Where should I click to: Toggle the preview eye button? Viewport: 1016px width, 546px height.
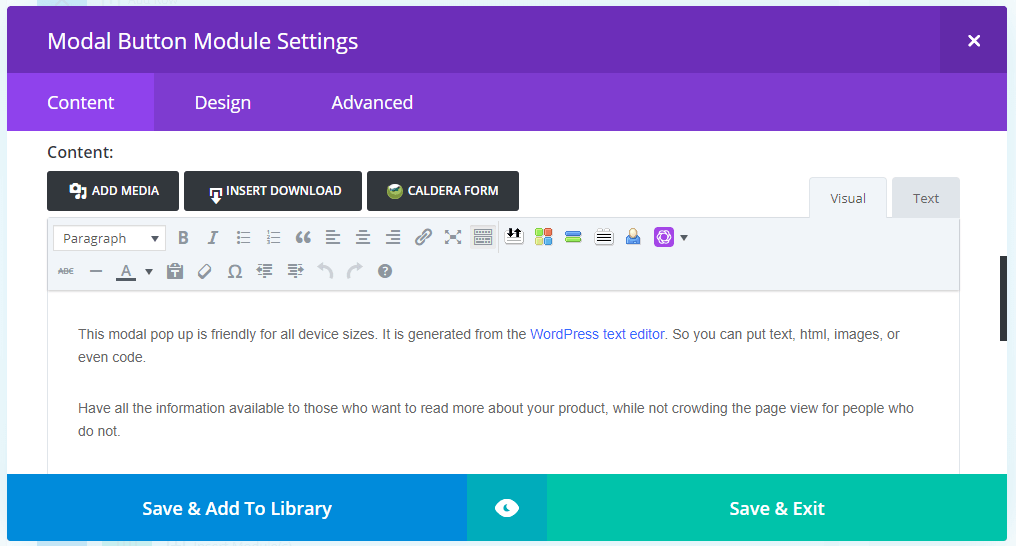click(507, 508)
